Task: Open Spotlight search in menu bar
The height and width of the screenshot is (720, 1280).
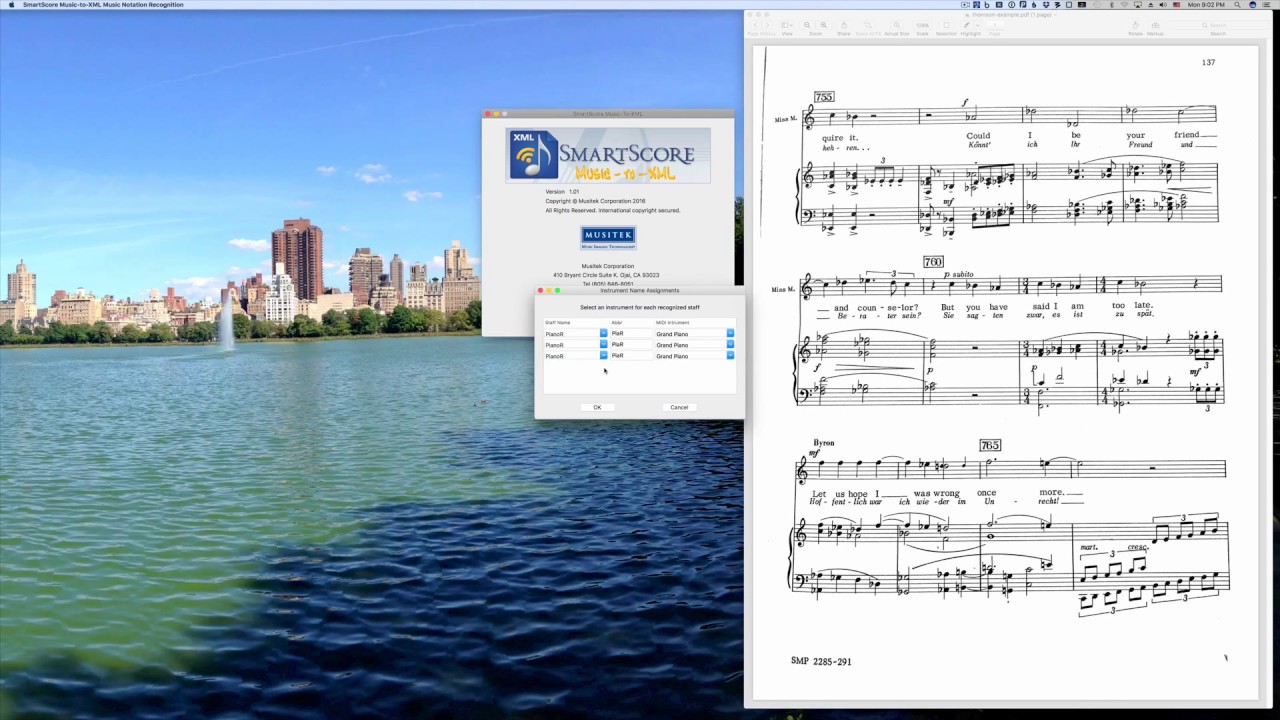Action: (1237, 4)
